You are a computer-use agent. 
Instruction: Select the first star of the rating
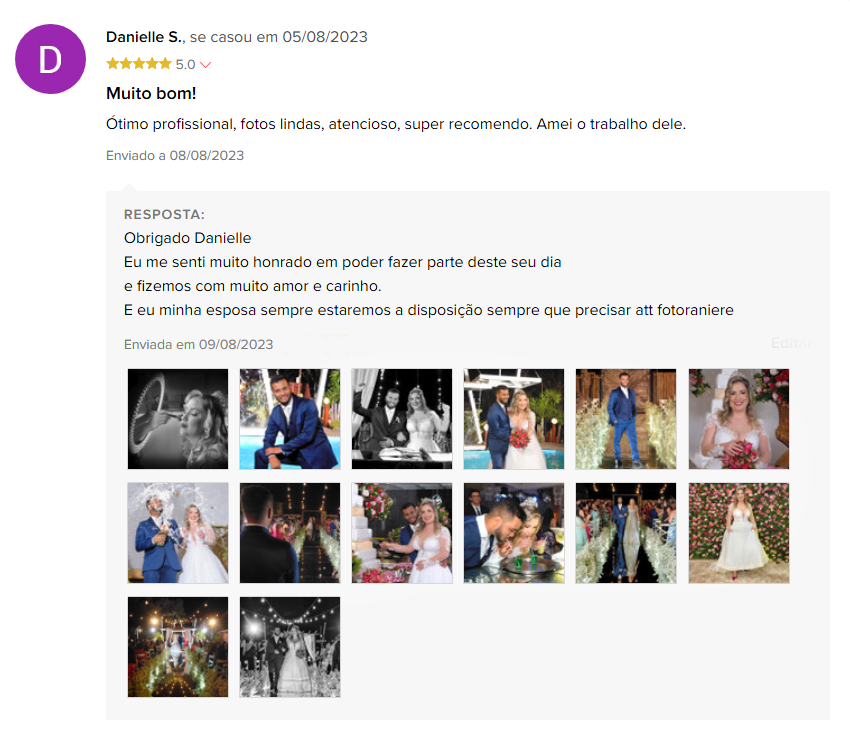coord(111,62)
